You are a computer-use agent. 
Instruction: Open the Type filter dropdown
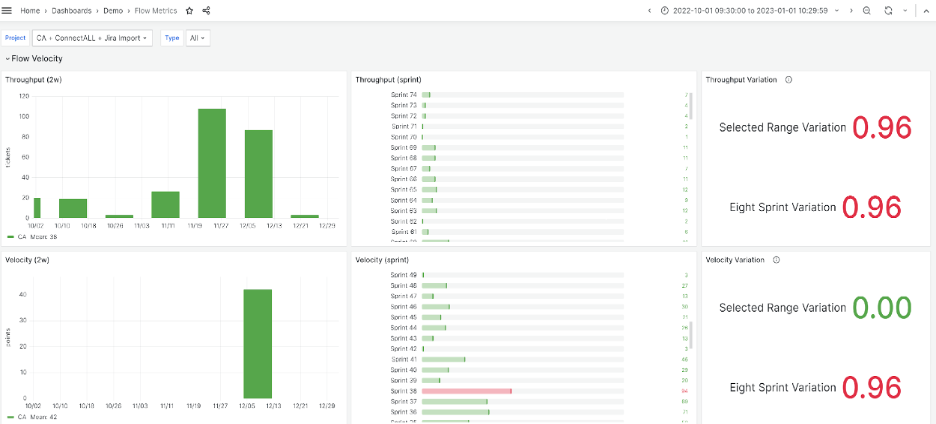pyautogui.click(x=198, y=38)
